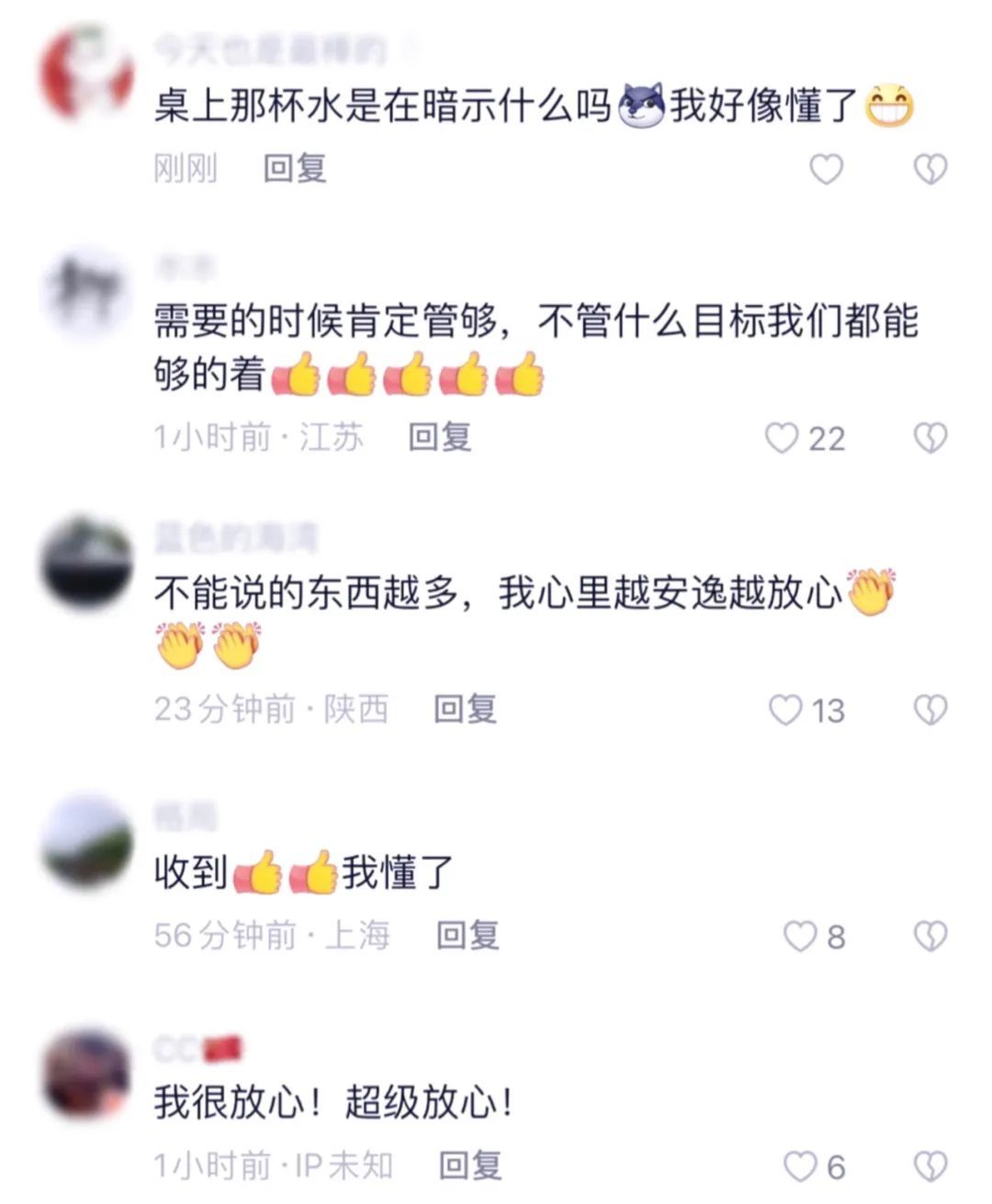Image resolution: width=992 pixels, height=1204 pixels.
Task: Open the avatar of the Shaanxi commenter
Action: click(87, 563)
